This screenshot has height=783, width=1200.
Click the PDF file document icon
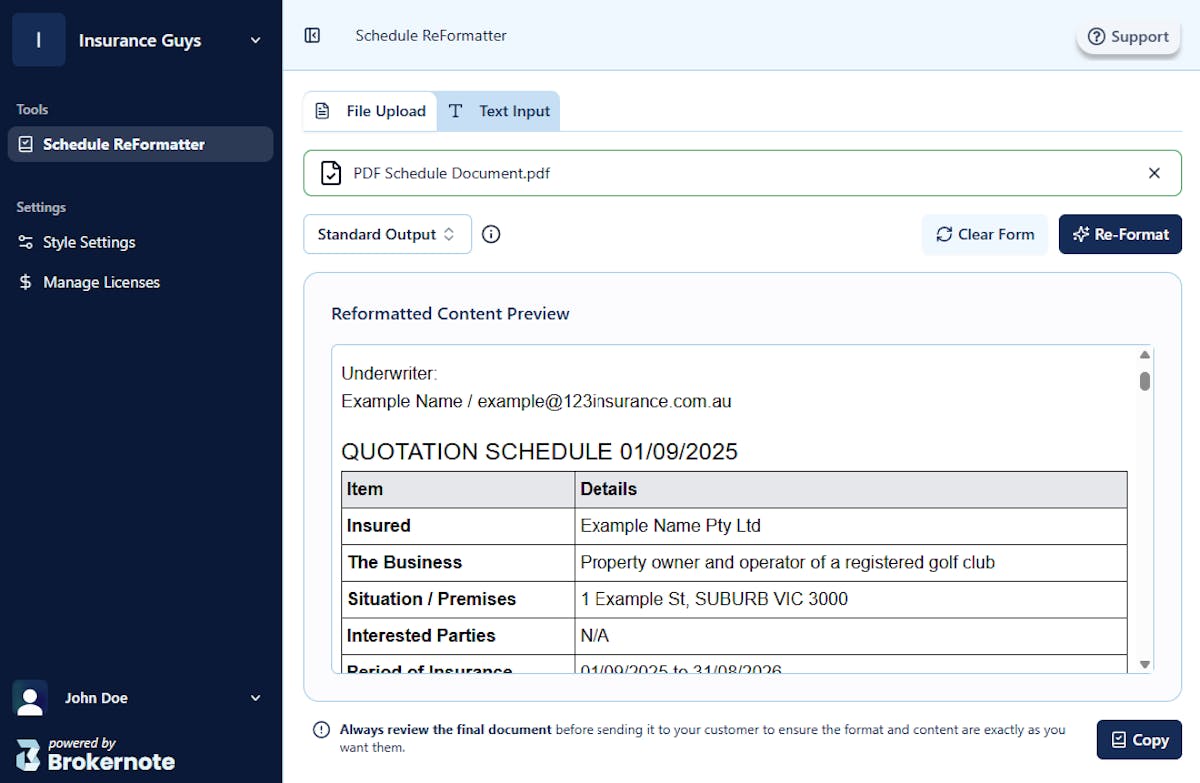(x=330, y=173)
